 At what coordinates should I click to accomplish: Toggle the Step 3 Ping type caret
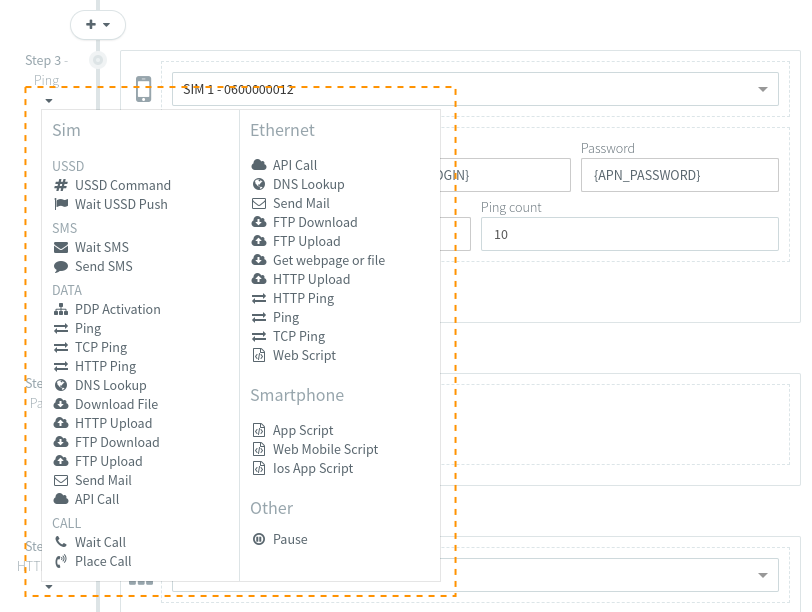tap(48, 100)
